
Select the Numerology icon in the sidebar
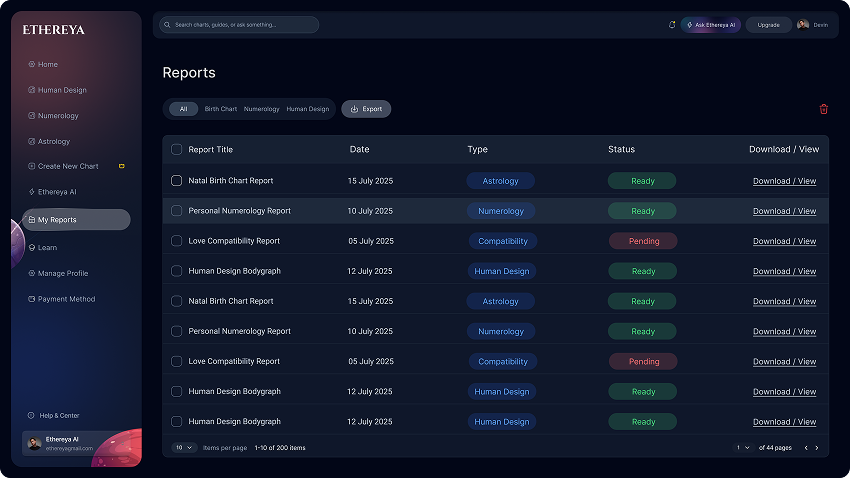coord(31,115)
